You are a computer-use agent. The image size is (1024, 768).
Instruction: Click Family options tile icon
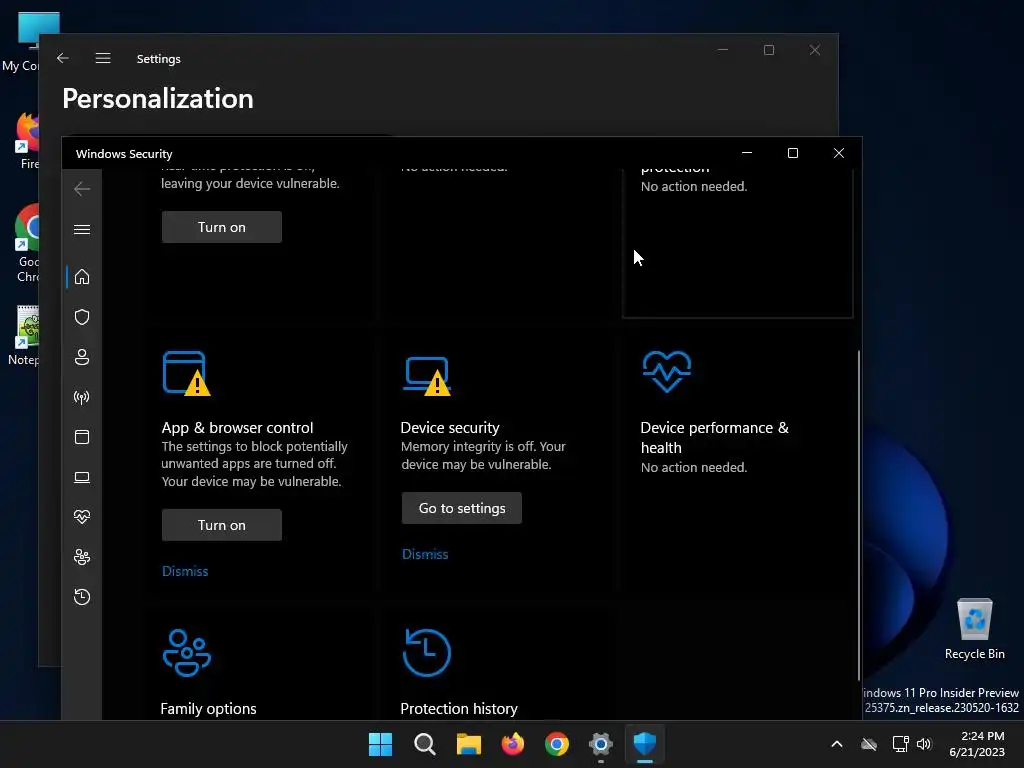[x=187, y=652]
